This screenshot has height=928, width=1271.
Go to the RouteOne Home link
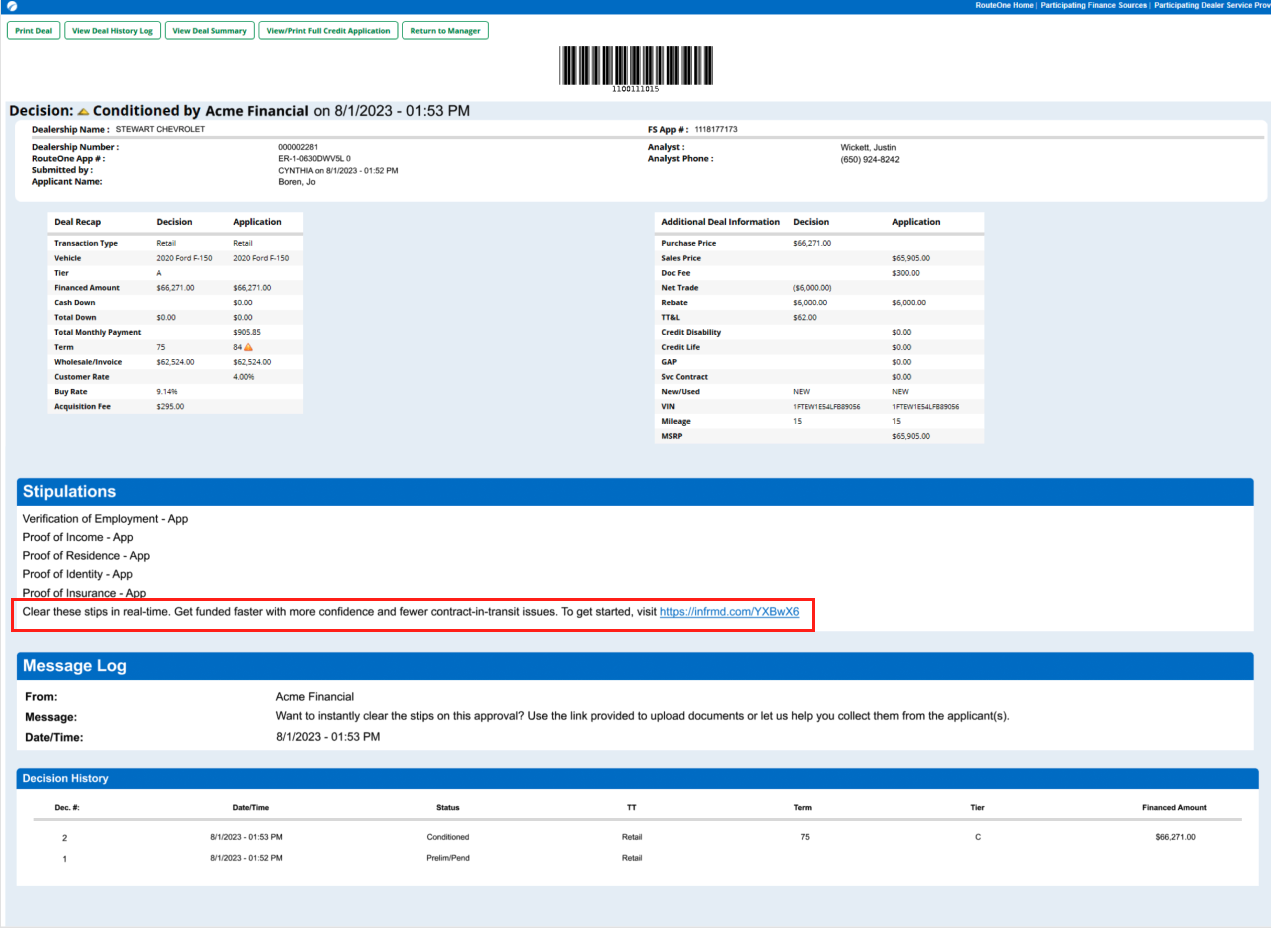[1004, 6]
